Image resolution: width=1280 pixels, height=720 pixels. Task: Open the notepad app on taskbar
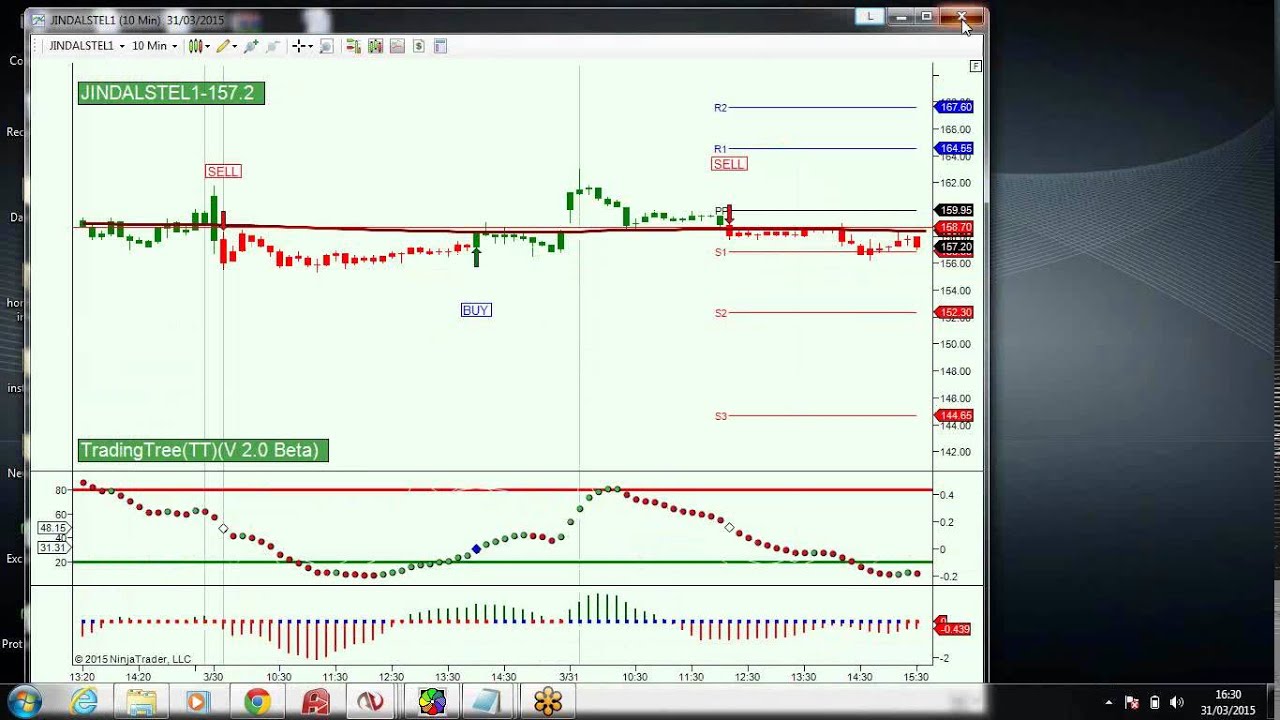pyautogui.click(x=486, y=702)
